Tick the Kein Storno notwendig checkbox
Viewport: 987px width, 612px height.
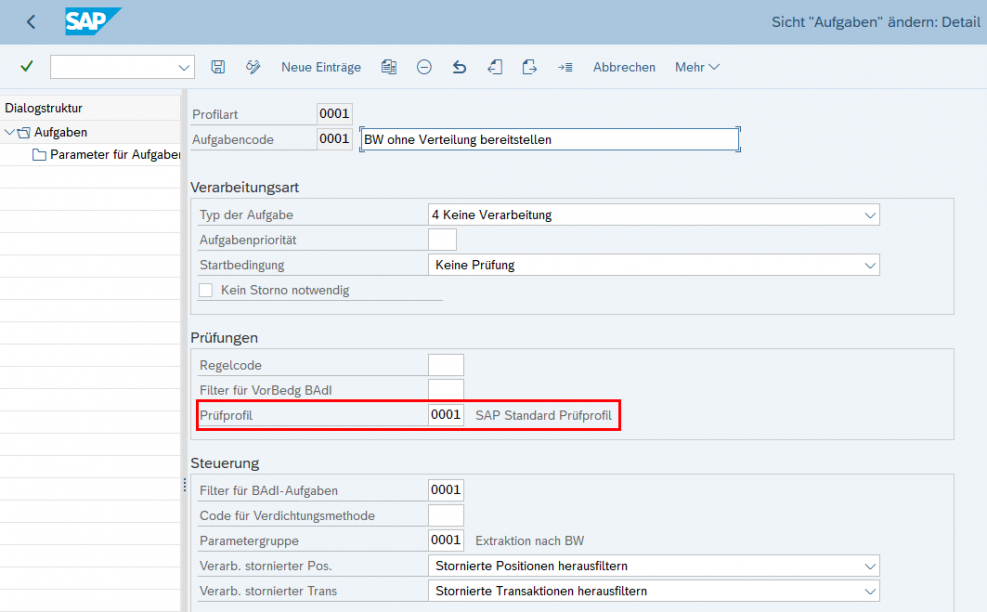pyautogui.click(x=206, y=290)
